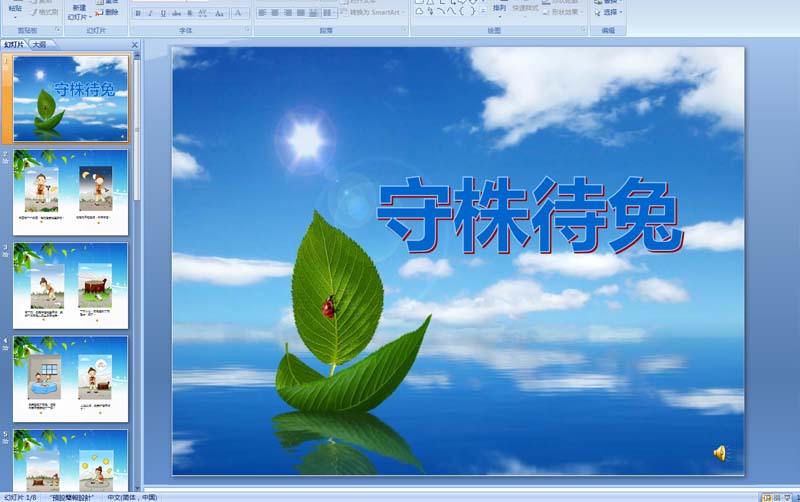Select the slide 2 thumbnail
This screenshot has width=800, height=502.
point(70,192)
